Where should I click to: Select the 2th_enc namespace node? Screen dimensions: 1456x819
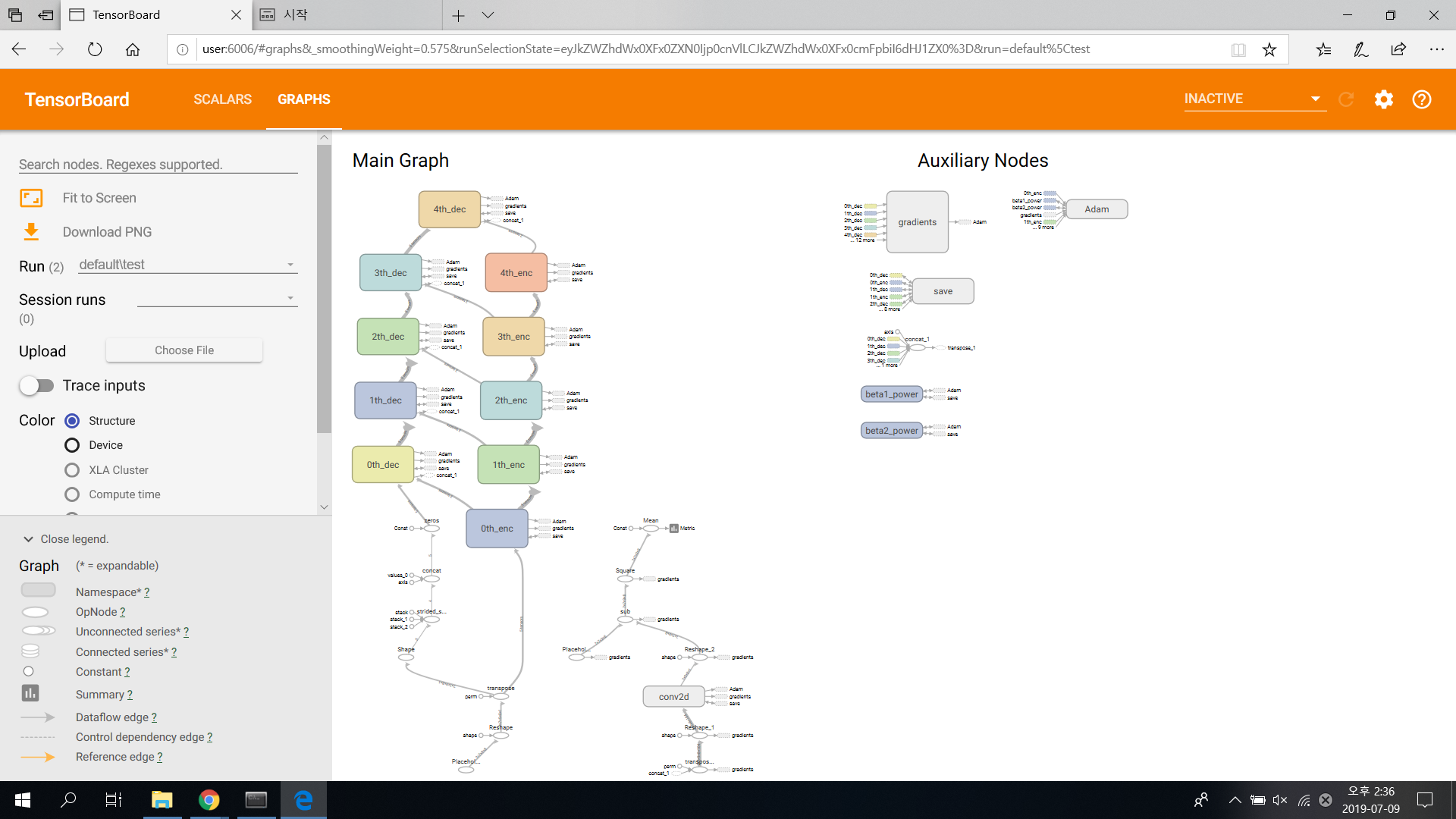(511, 400)
